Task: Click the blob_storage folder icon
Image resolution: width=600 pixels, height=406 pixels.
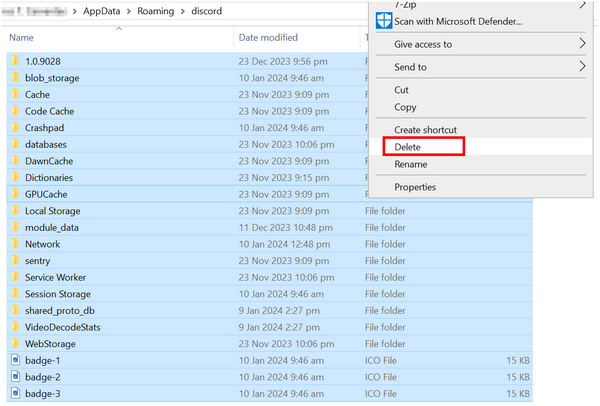Action: tap(15, 78)
